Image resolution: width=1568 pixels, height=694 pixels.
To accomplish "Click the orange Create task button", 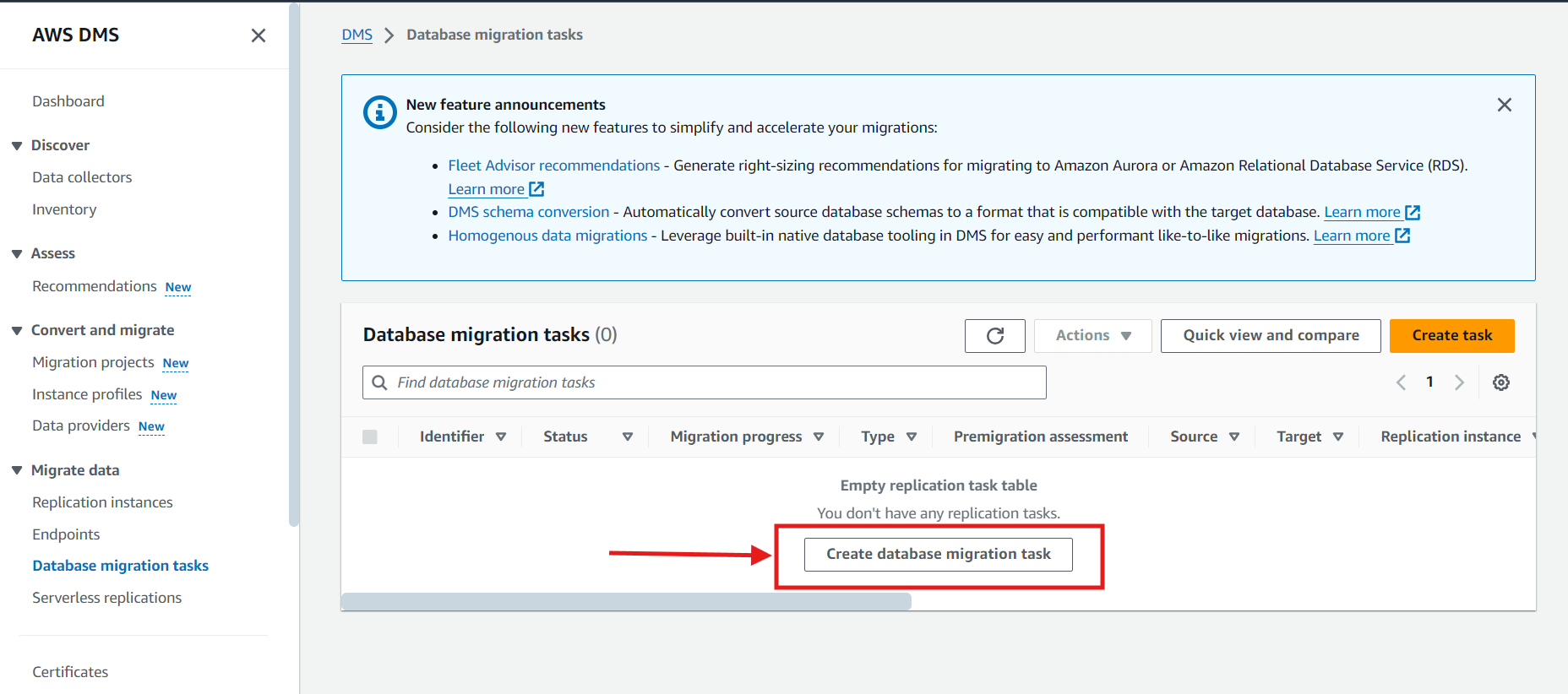I will [1452, 336].
